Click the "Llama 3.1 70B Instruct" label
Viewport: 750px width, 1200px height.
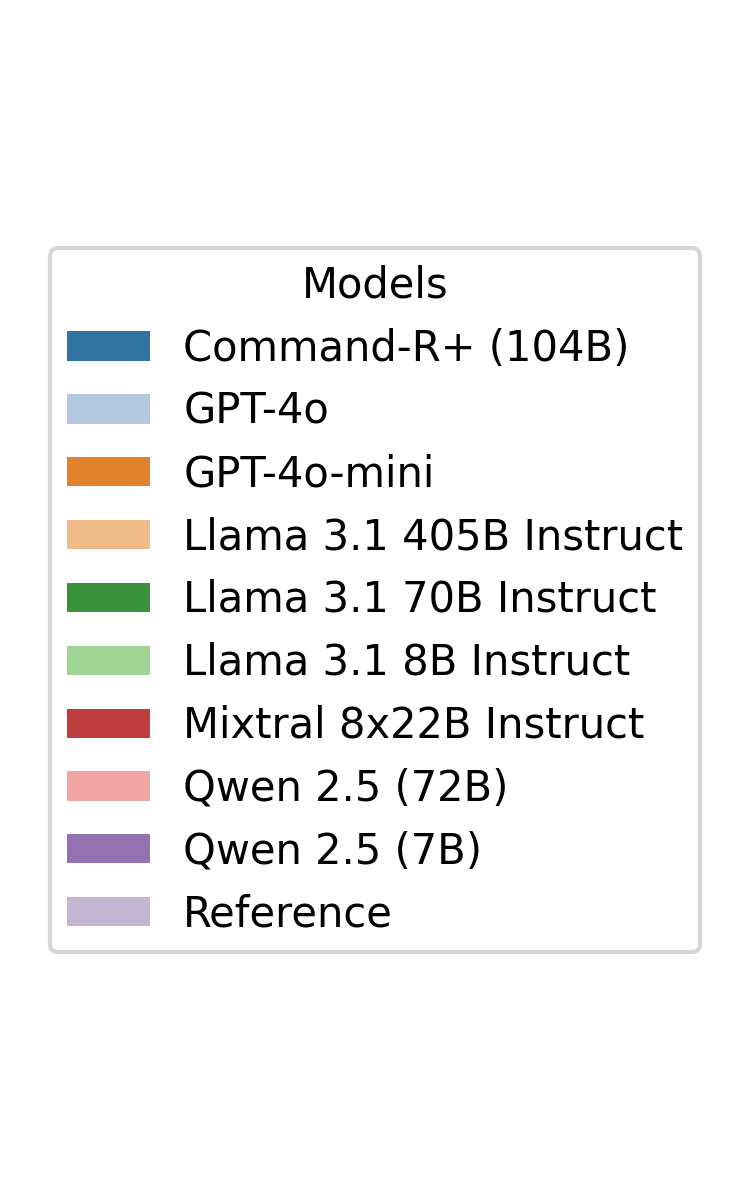click(419, 599)
